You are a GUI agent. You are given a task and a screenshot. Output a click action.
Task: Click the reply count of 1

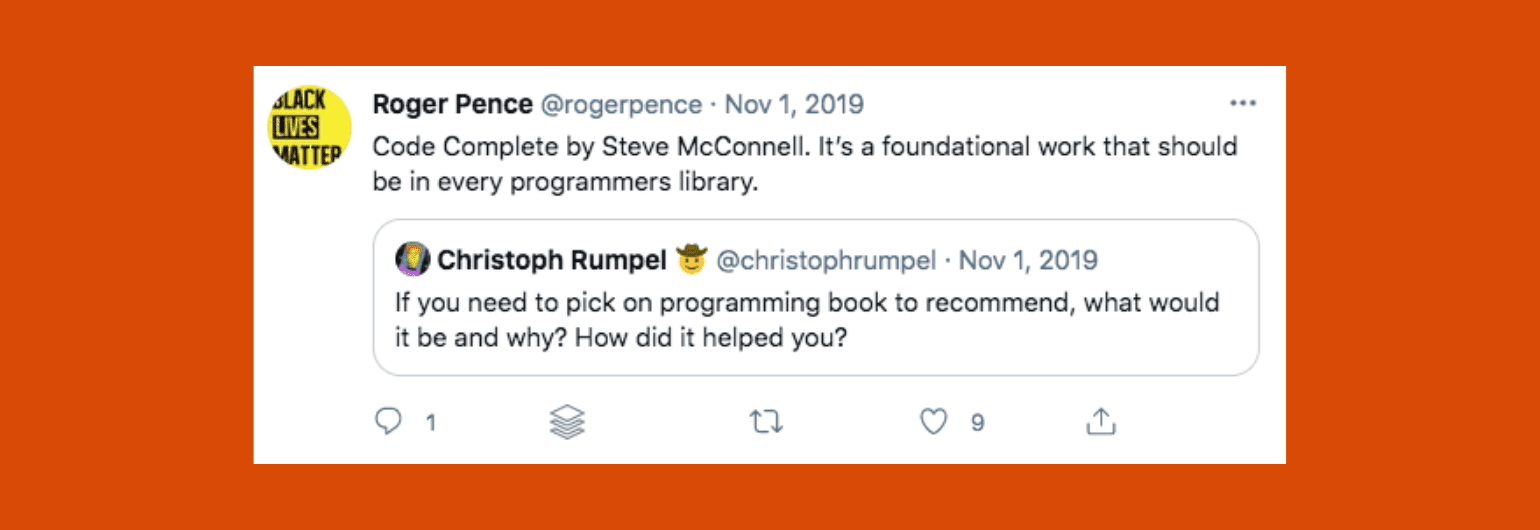431,424
